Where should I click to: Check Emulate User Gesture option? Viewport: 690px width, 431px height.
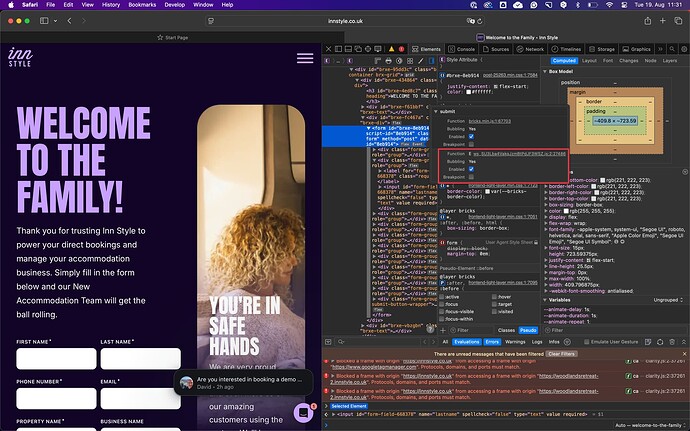coord(587,342)
